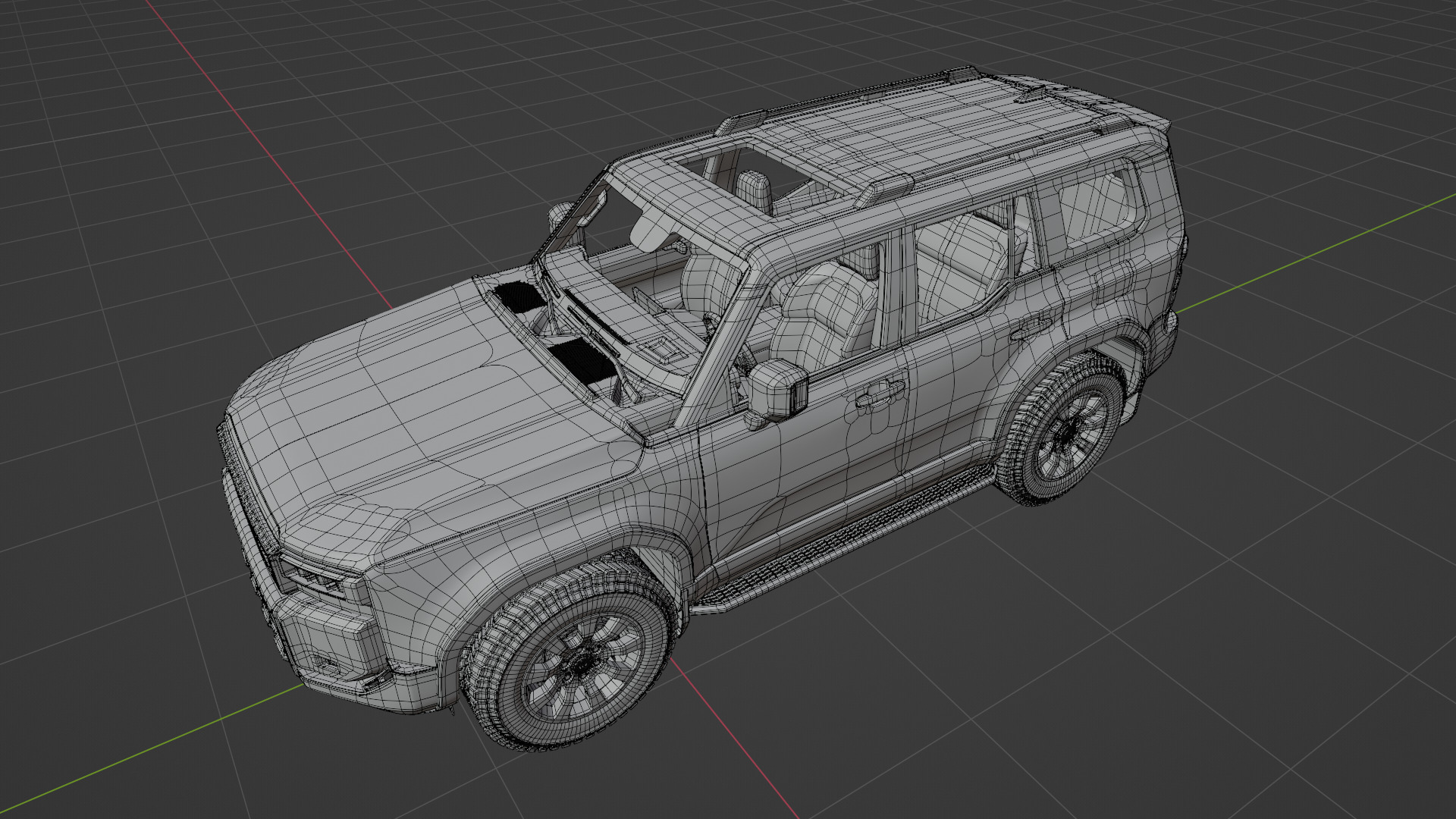This screenshot has width=1456, height=819.
Task: Select the rear door handle
Action: click(x=1031, y=330)
